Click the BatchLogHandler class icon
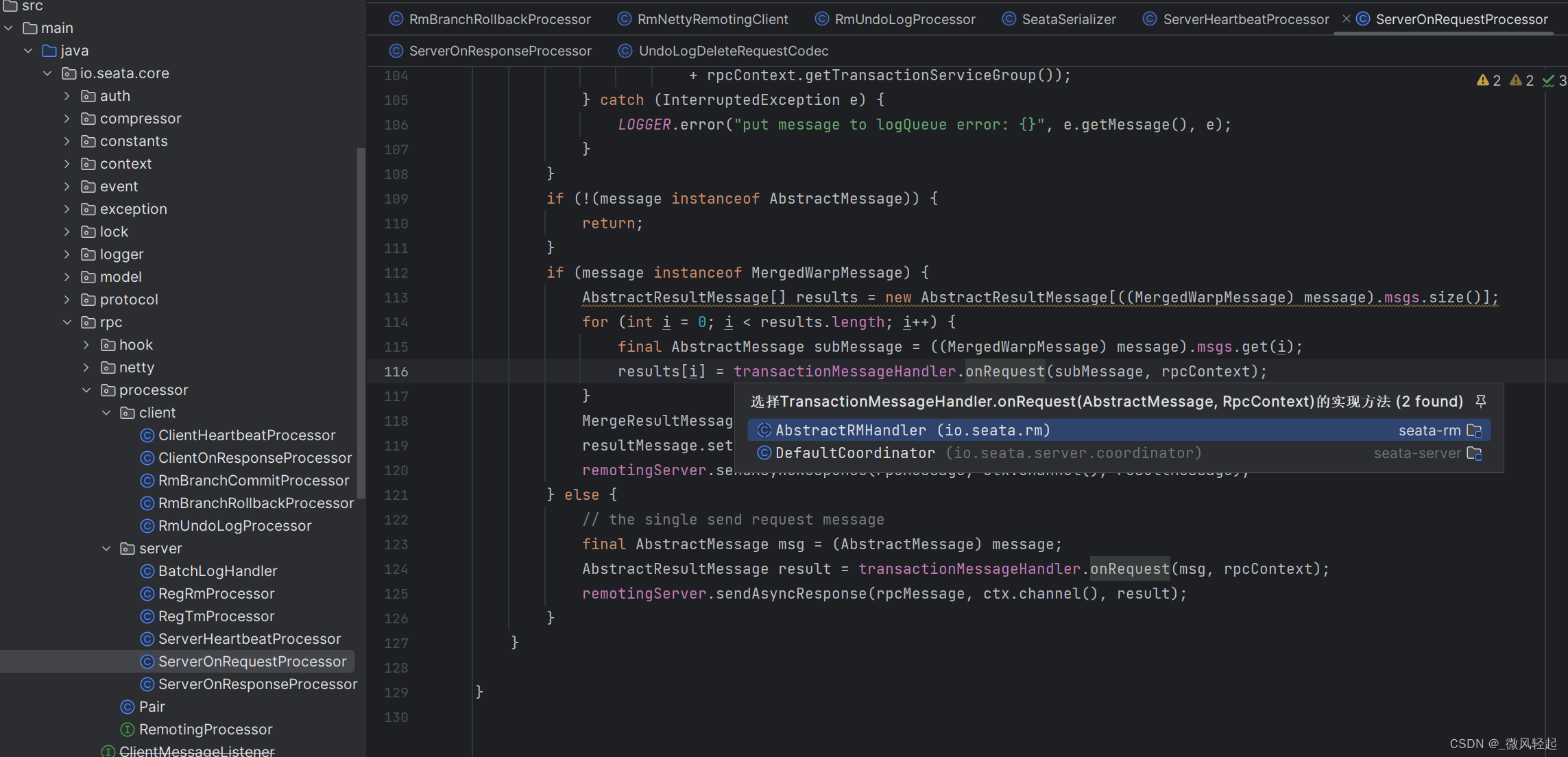Image resolution: width=1568 pixels, height=757 pixels. point(147,571)
